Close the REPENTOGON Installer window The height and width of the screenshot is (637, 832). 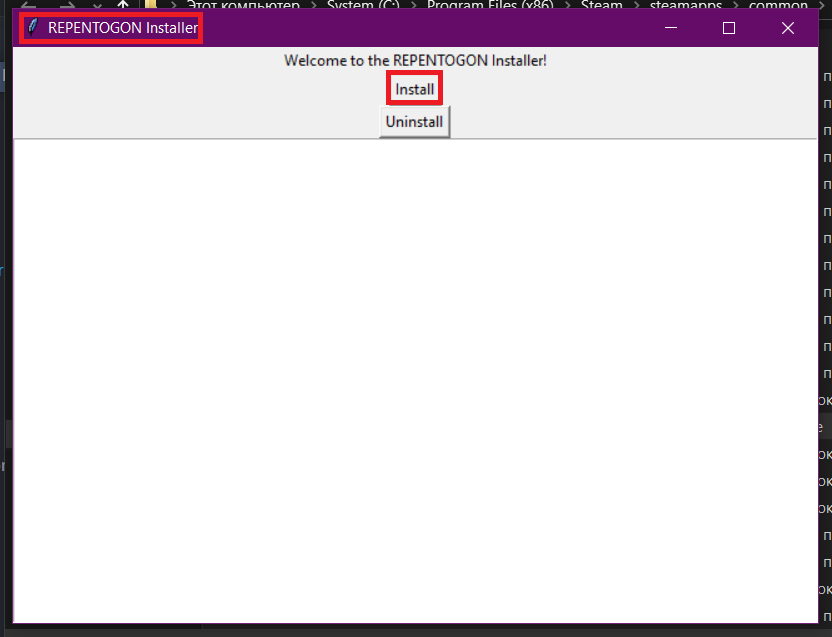point(788,28)
